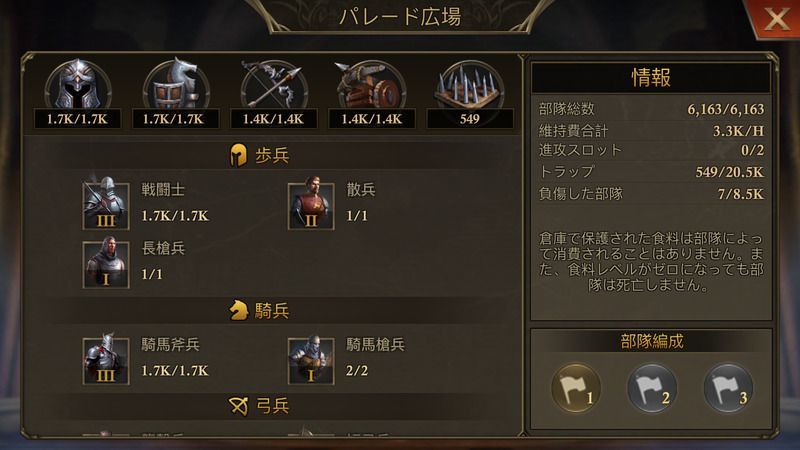Switch to troop formation flag 2
The width and height of the screenshot is (800, 450).
[x=652, y=388]
